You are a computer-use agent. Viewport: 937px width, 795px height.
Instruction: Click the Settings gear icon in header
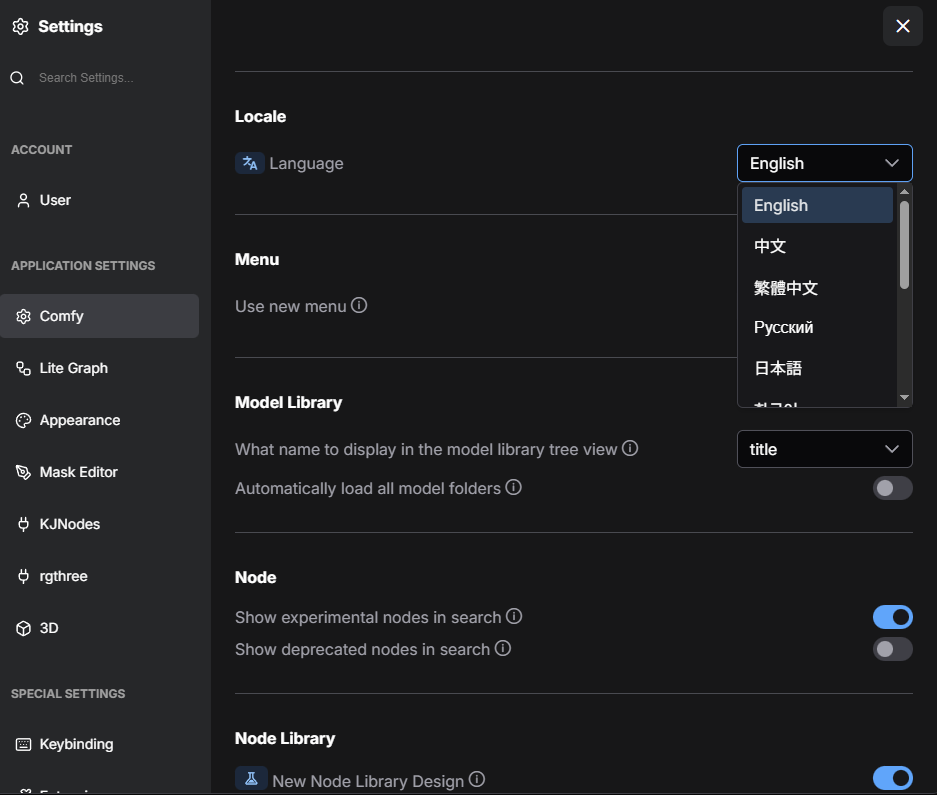pyautogui.click(x=20, y=26)
